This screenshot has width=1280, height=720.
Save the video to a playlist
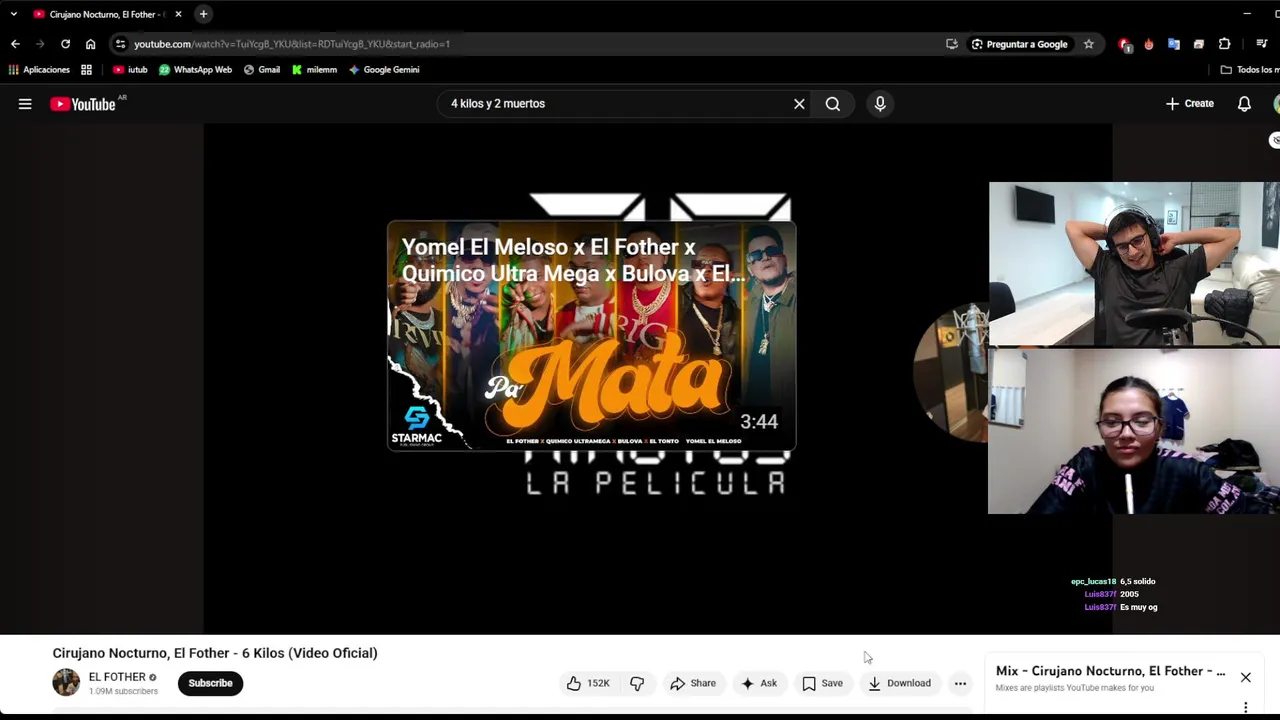[822, 683]
